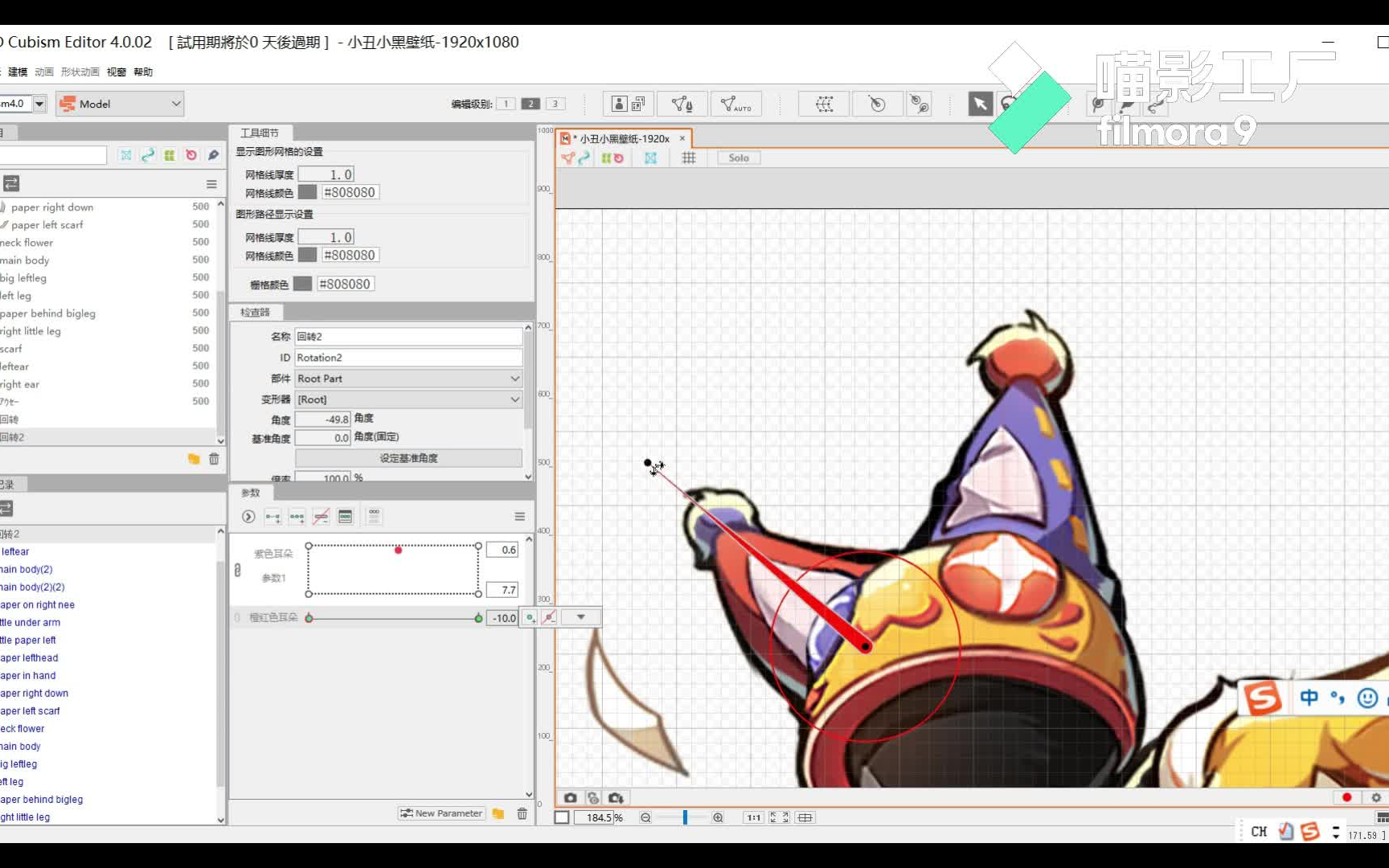Click the second snapshot icon below canvas

pos(593,797)
